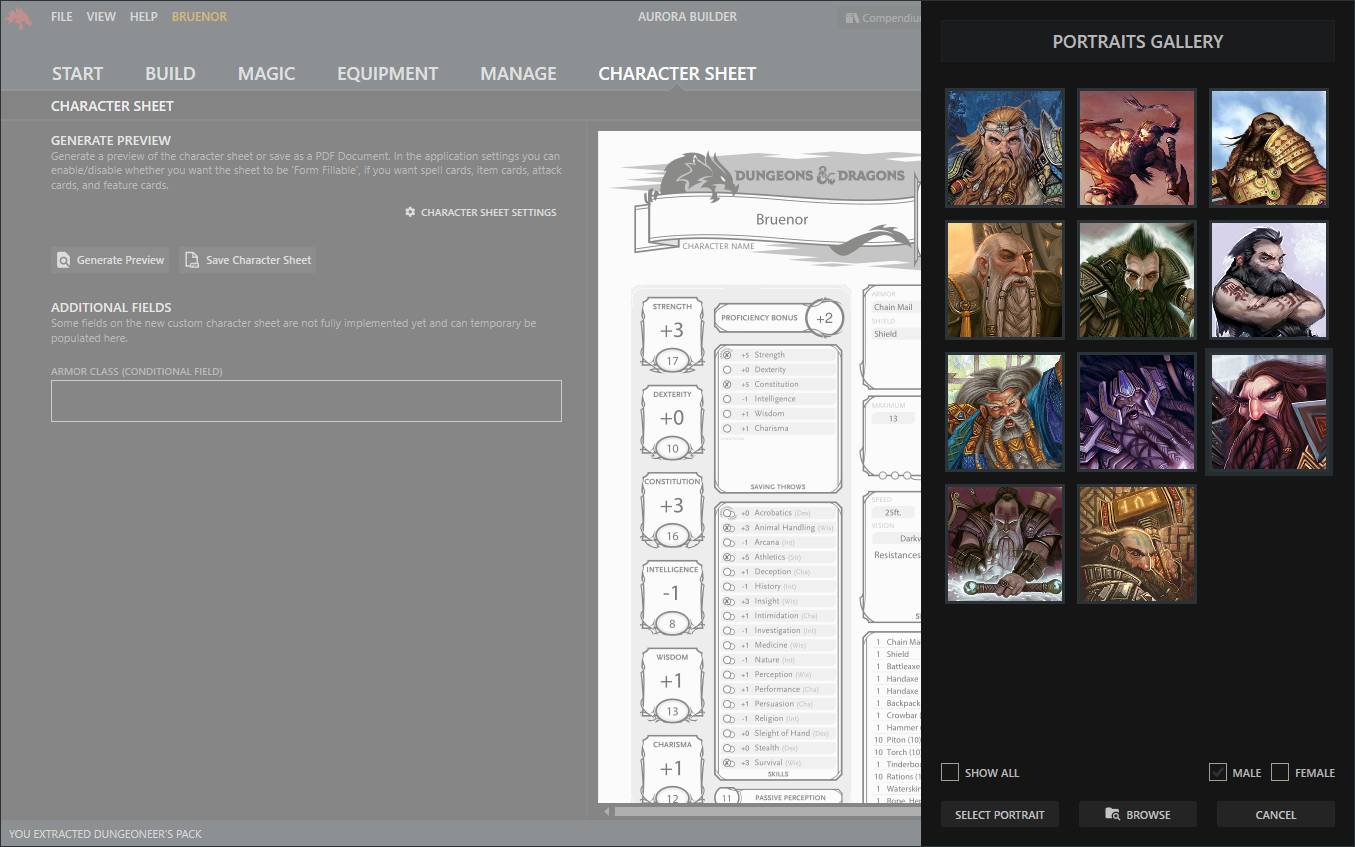
Task: Select the bald tattooed dwarf with crossed arms
Action: [1268, 280]
